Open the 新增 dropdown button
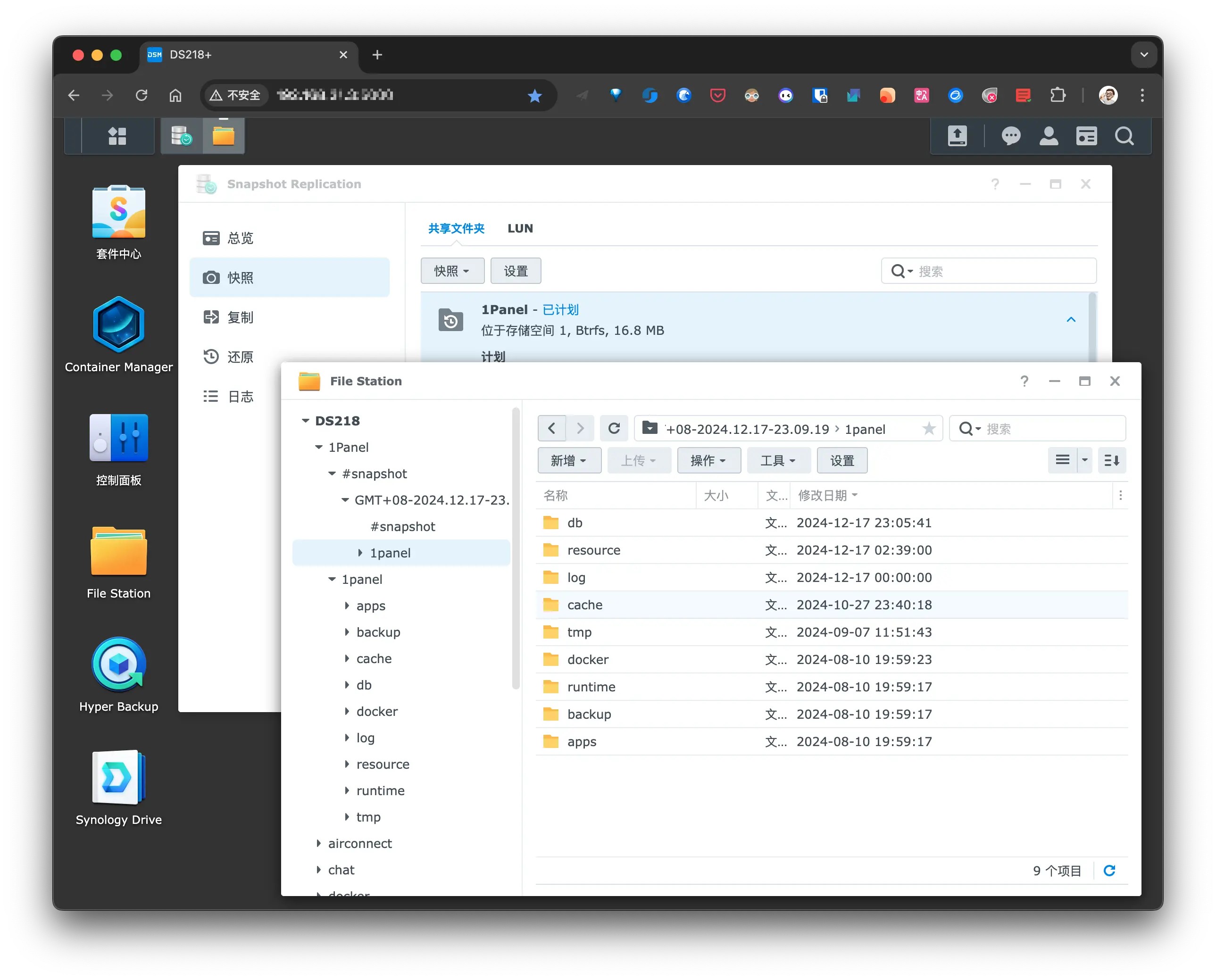 click(568, 461)
